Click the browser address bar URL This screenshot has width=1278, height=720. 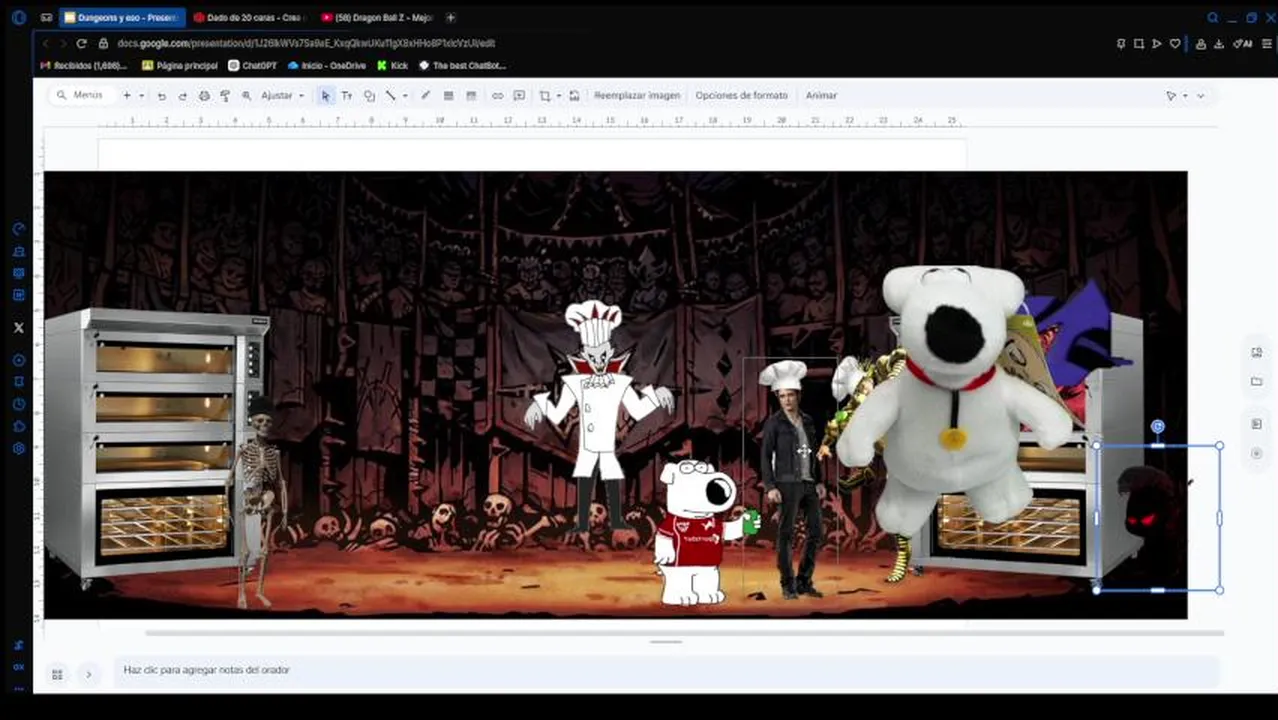coord(306,43)
